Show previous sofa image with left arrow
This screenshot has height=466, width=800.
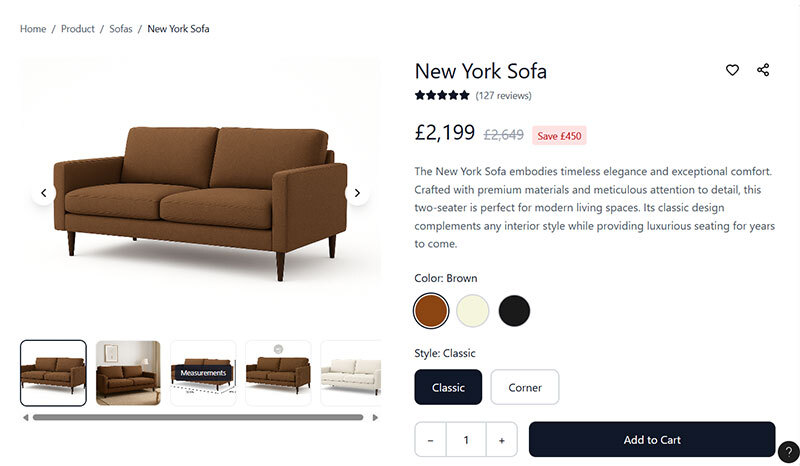click(43, 193)
